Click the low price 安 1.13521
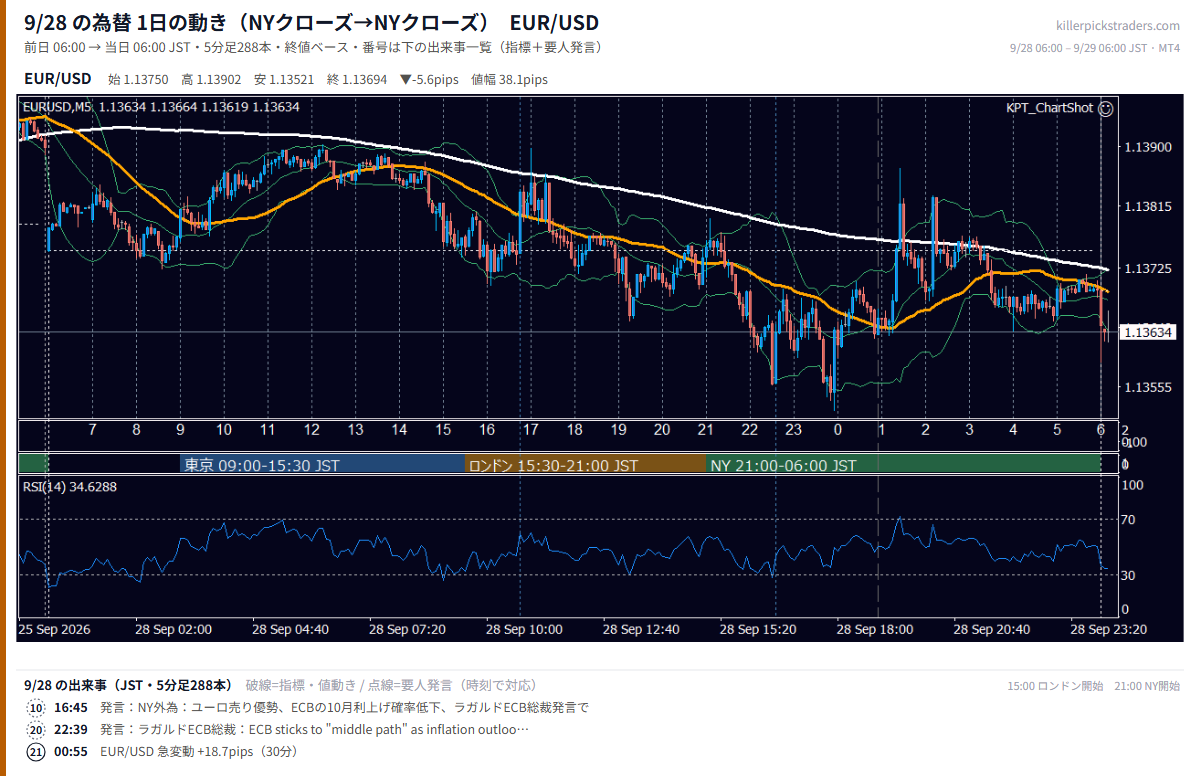 coord(285,80)
